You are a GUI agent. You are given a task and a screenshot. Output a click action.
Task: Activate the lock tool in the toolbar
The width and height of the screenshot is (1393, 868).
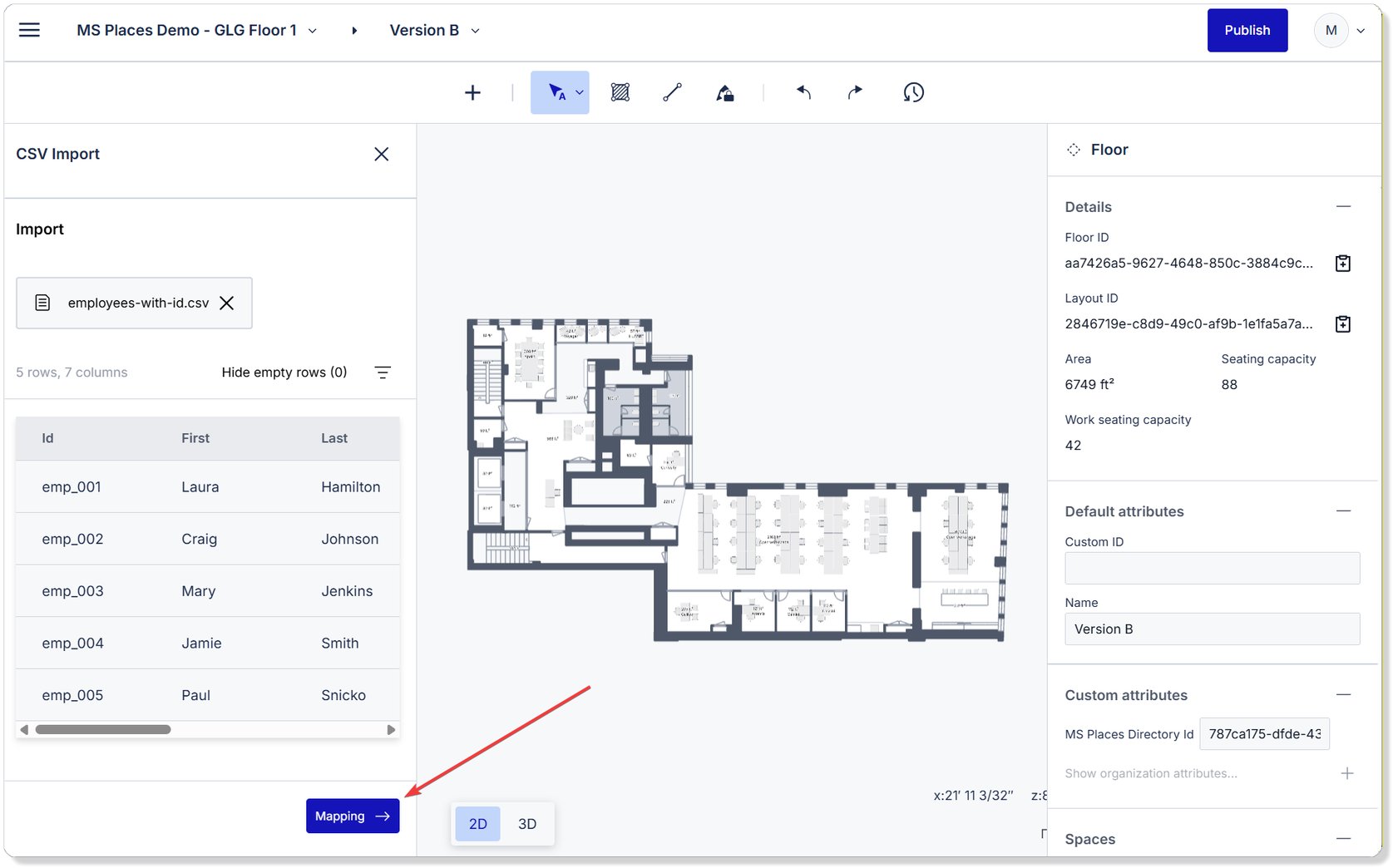pos(724,92)
